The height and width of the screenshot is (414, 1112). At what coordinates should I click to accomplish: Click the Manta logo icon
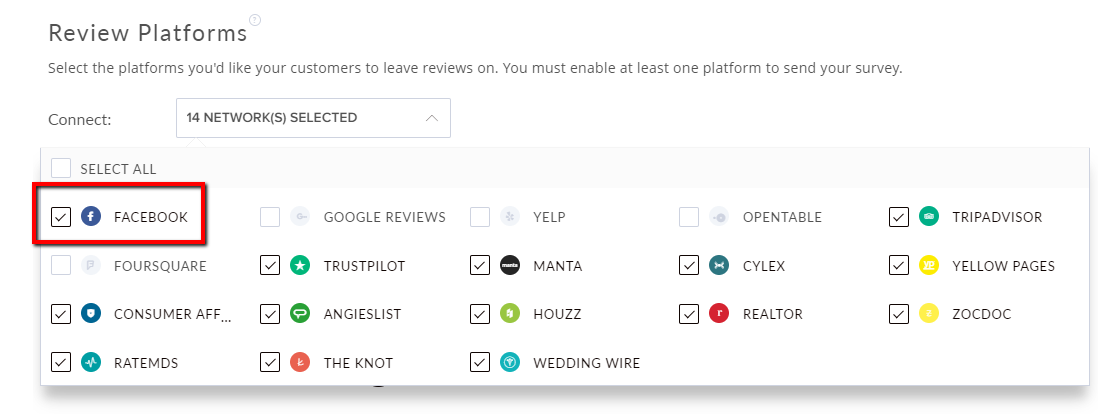510,266
